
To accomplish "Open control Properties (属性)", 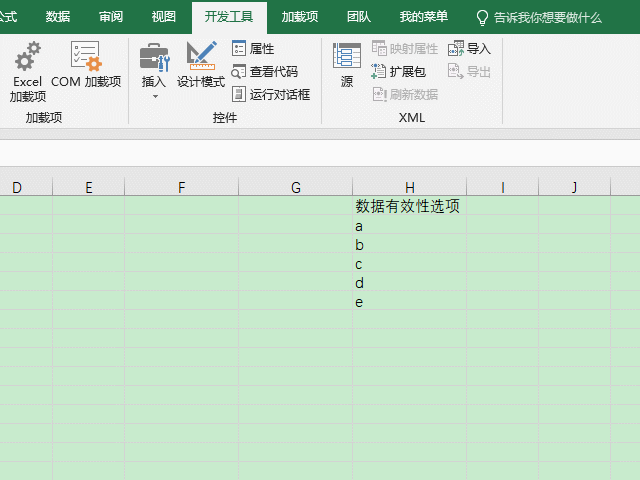I will [253, 49].
